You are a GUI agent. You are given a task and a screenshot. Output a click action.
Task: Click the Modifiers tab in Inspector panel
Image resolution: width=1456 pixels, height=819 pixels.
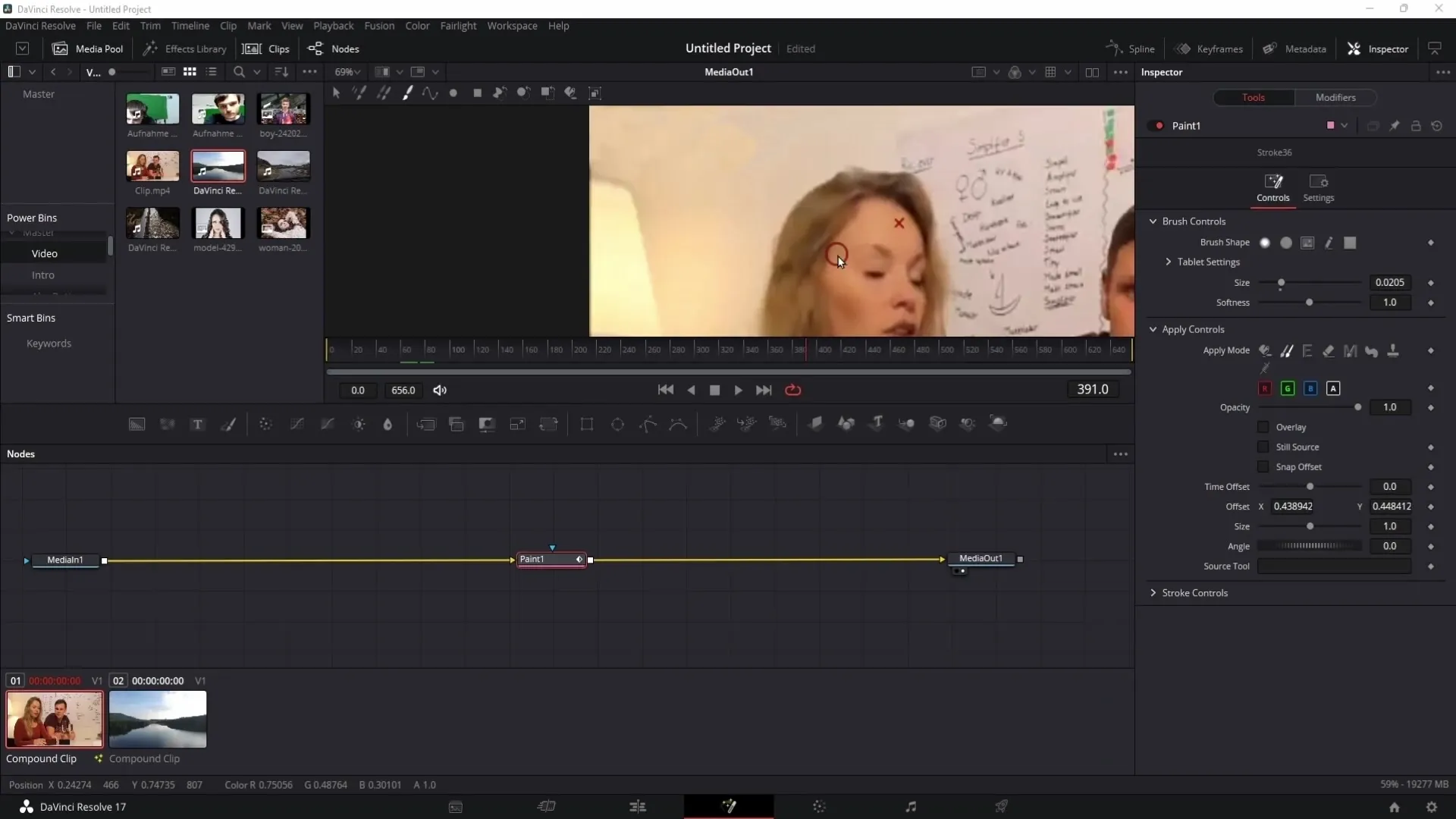pyautogui.click(x=1337, y=97)
